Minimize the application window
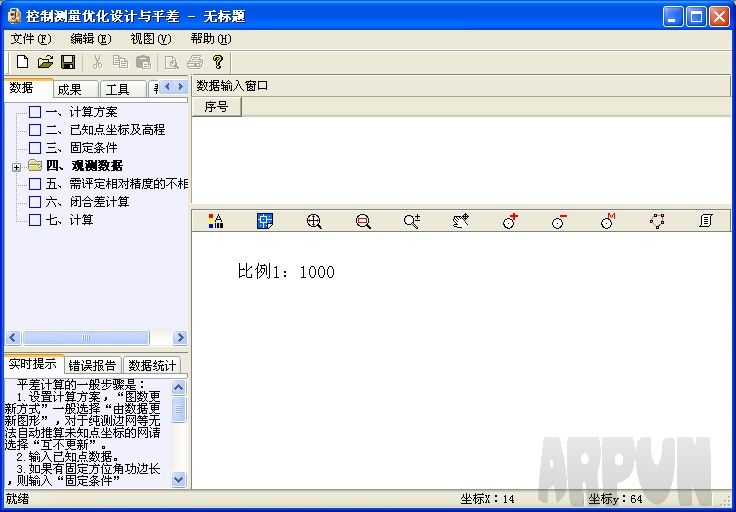The width and height of the screenshot is (736, 512). pyautogui.click(x=673, y=17)
